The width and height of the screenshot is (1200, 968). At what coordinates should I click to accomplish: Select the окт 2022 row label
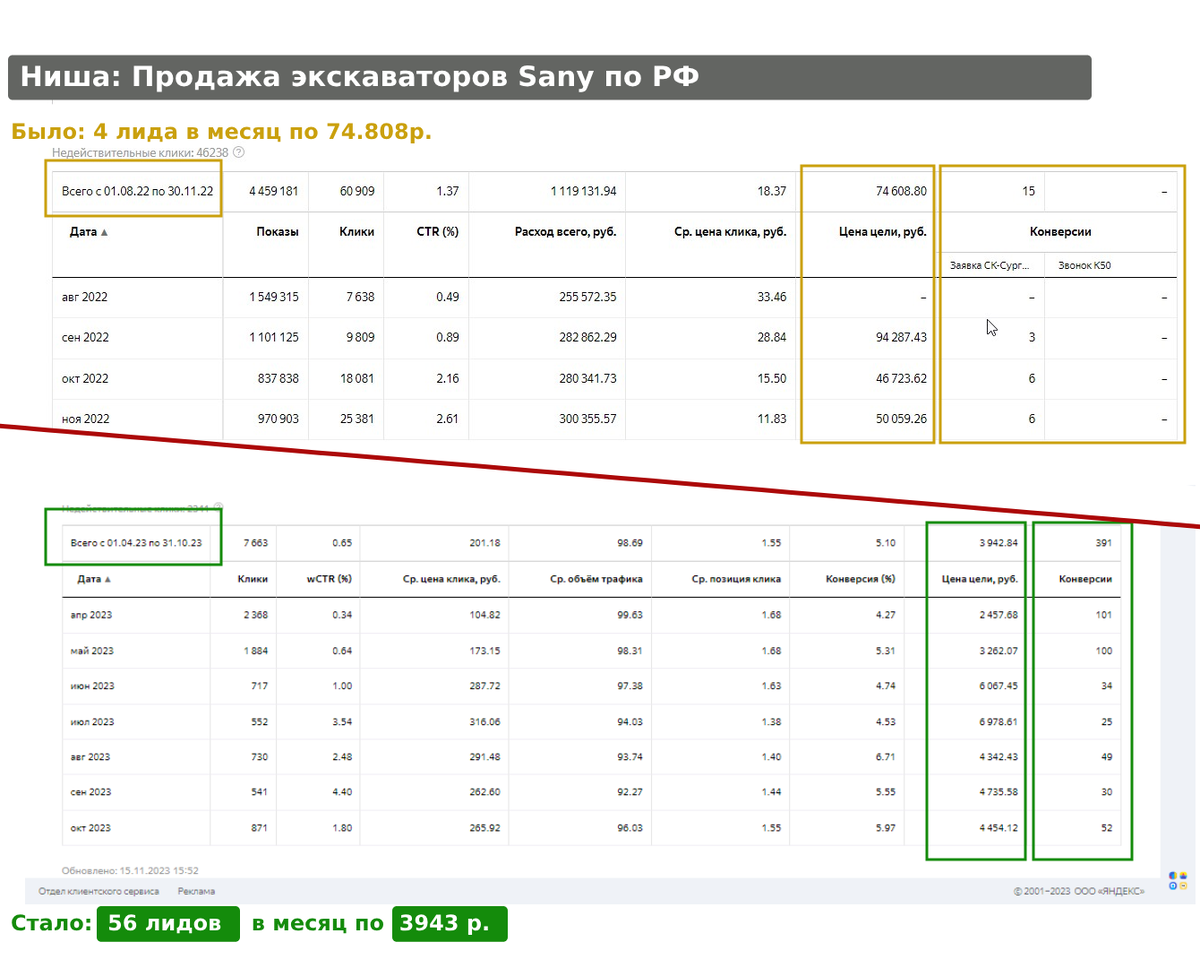86,379
